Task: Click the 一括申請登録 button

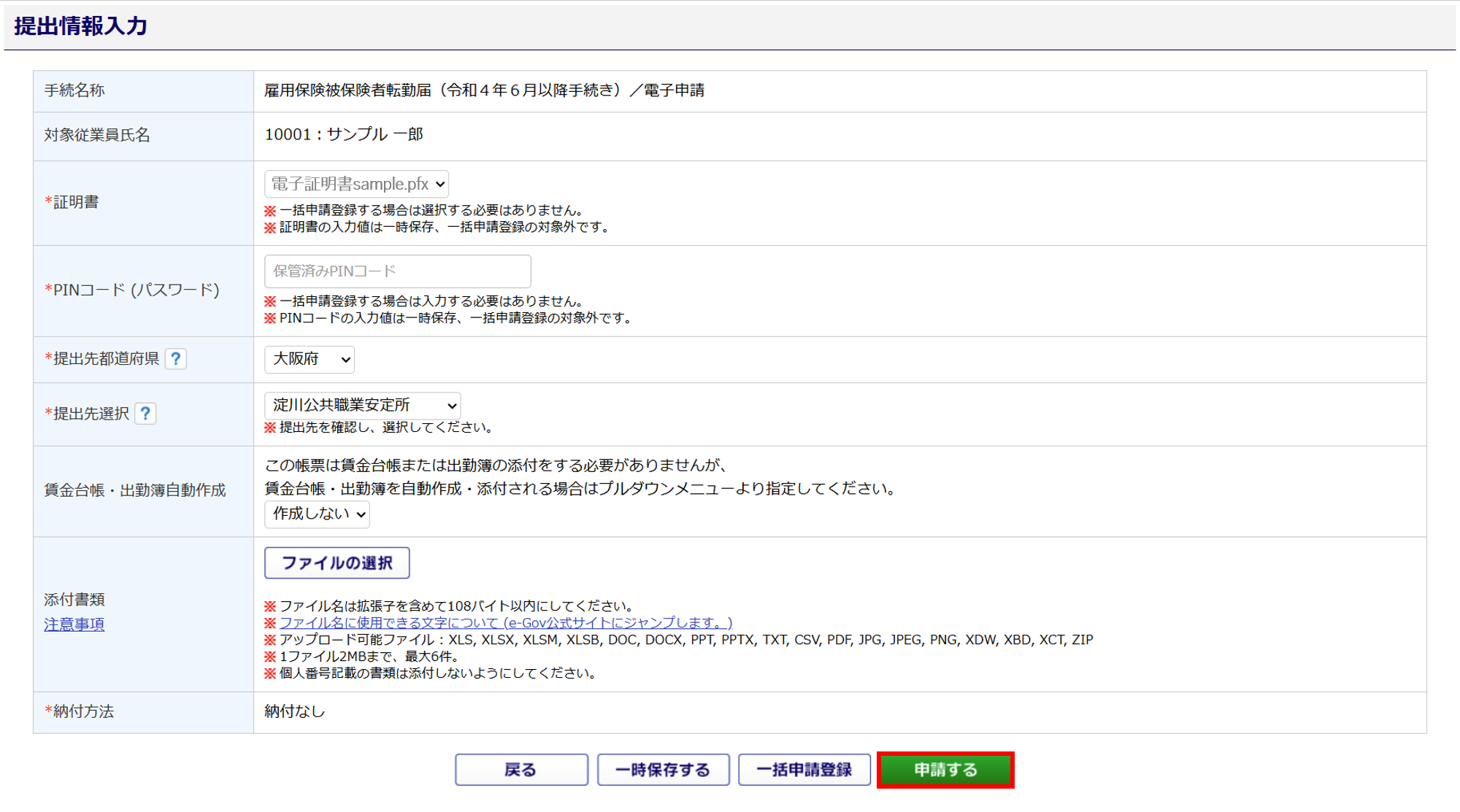Action: [x=804, y=770]
